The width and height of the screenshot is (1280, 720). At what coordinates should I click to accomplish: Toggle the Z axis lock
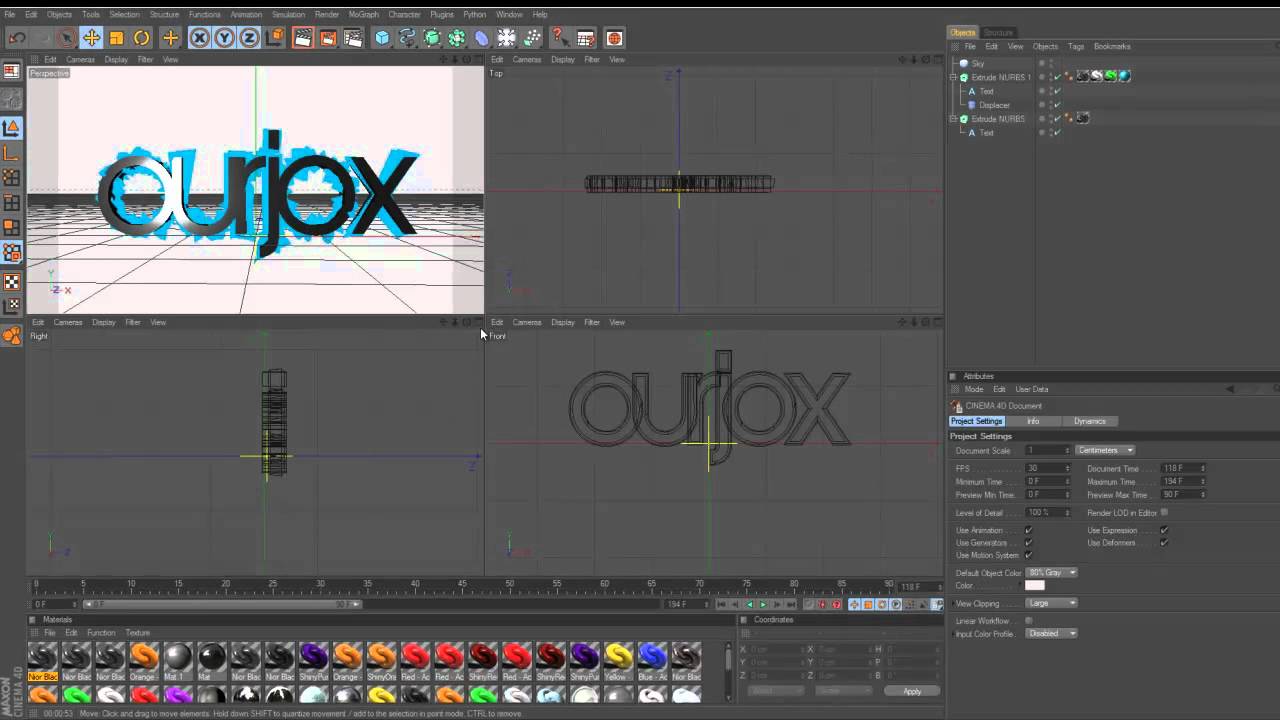(249, 38)
